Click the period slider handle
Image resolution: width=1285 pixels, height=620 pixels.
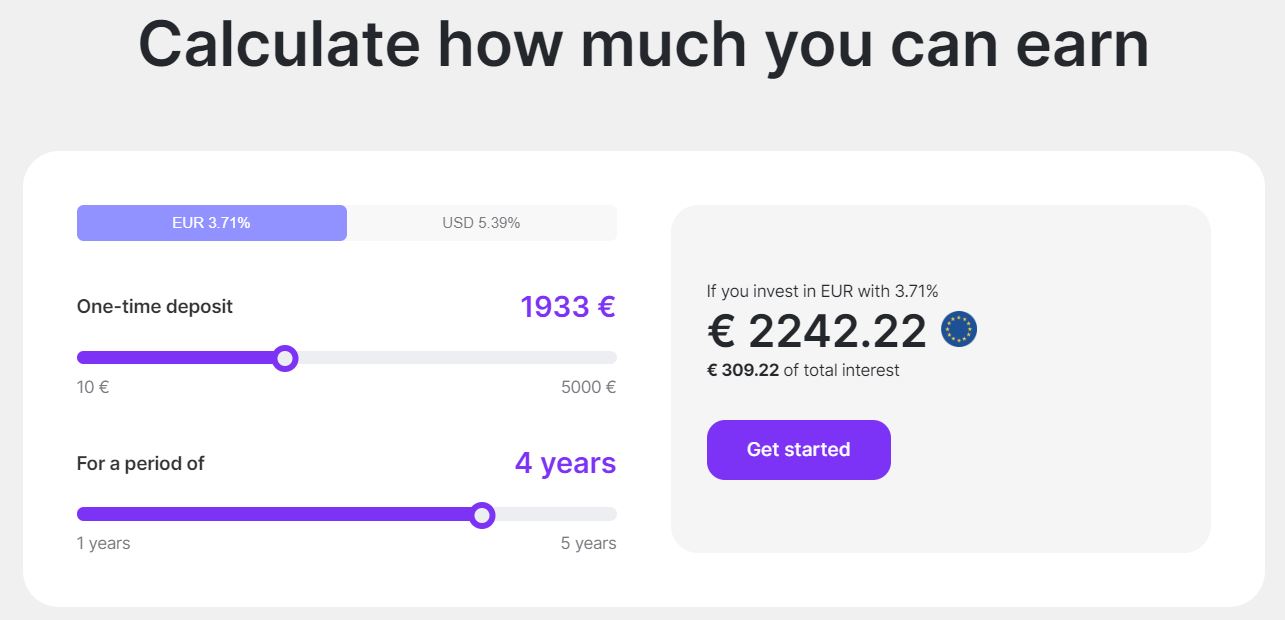483,514
